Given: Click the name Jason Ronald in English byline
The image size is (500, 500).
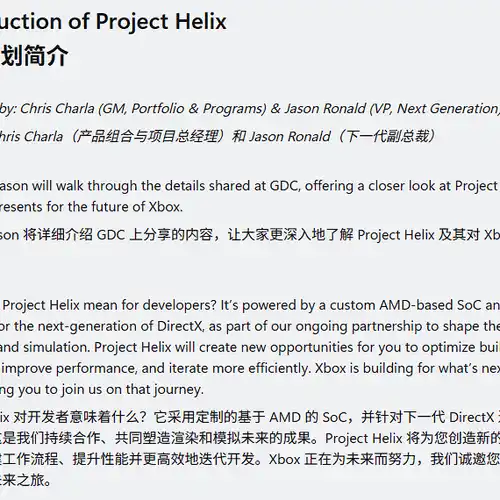Looking at the screenshot, I should [325, 109].
